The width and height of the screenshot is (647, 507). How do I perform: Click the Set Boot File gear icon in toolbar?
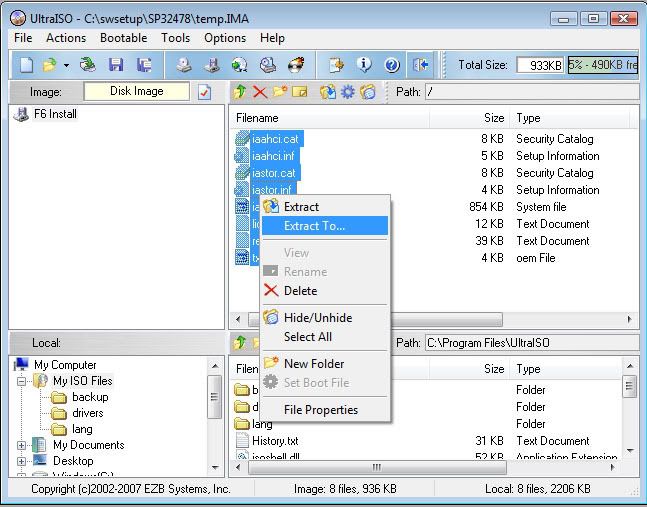347,92
